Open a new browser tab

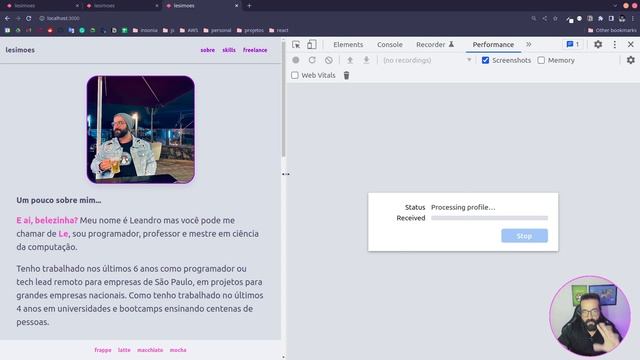tap(249, 6)
